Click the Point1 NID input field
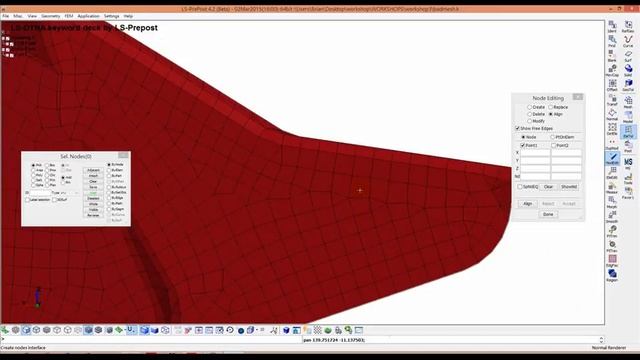Viewport: 640px width, 360px height. click(x=535, y=176)
